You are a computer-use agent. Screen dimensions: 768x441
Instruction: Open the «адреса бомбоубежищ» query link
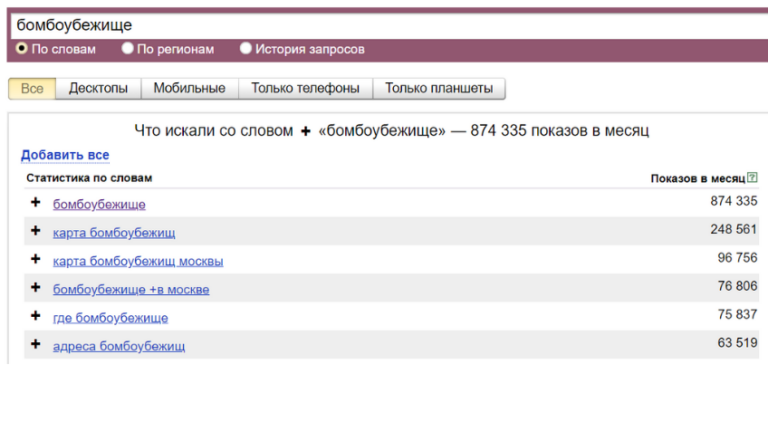pyautogui.click(x=118, y=346)
